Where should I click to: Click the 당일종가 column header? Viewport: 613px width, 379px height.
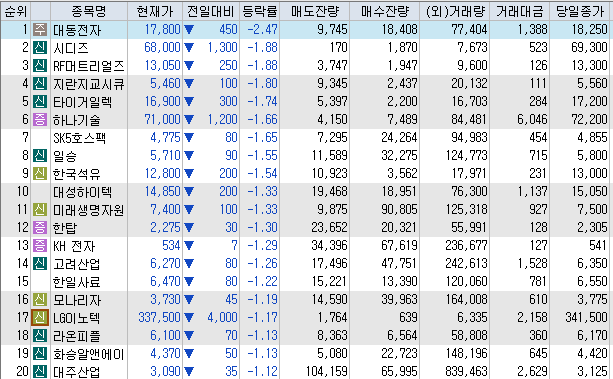click(x=580, y=12)
